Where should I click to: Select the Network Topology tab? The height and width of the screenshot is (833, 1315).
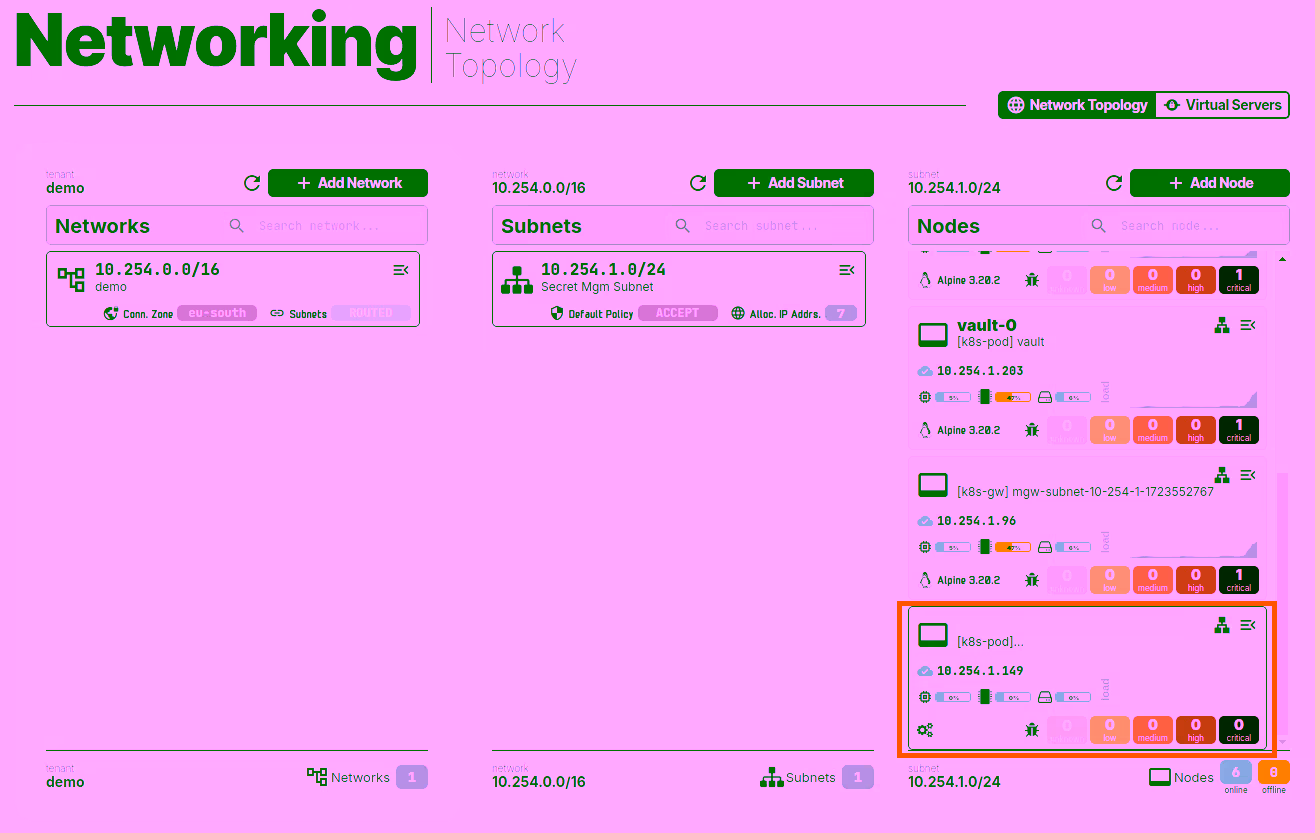click(1077, 104)
